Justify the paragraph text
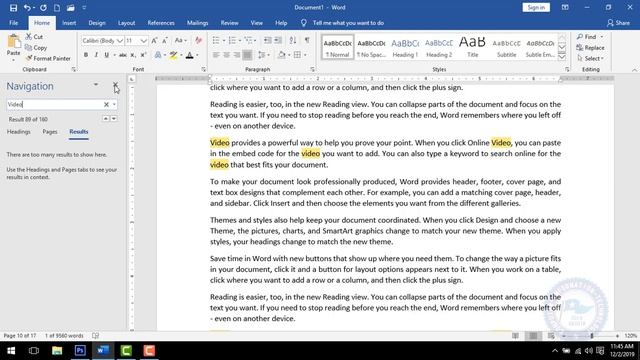The height and width of the screenshot is (360, 640). (x=247, y=55)
